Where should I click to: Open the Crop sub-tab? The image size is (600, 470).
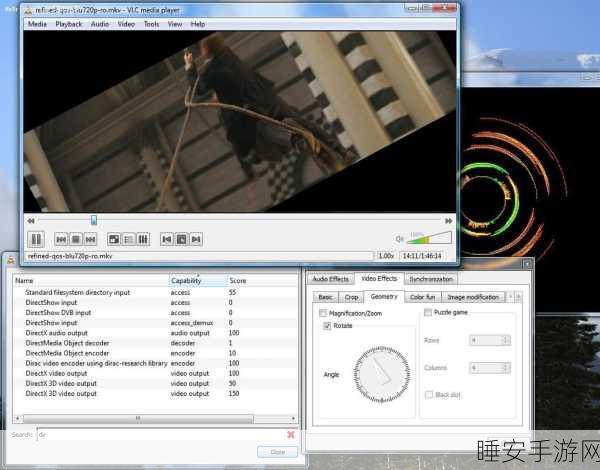[x=351, y=297]
